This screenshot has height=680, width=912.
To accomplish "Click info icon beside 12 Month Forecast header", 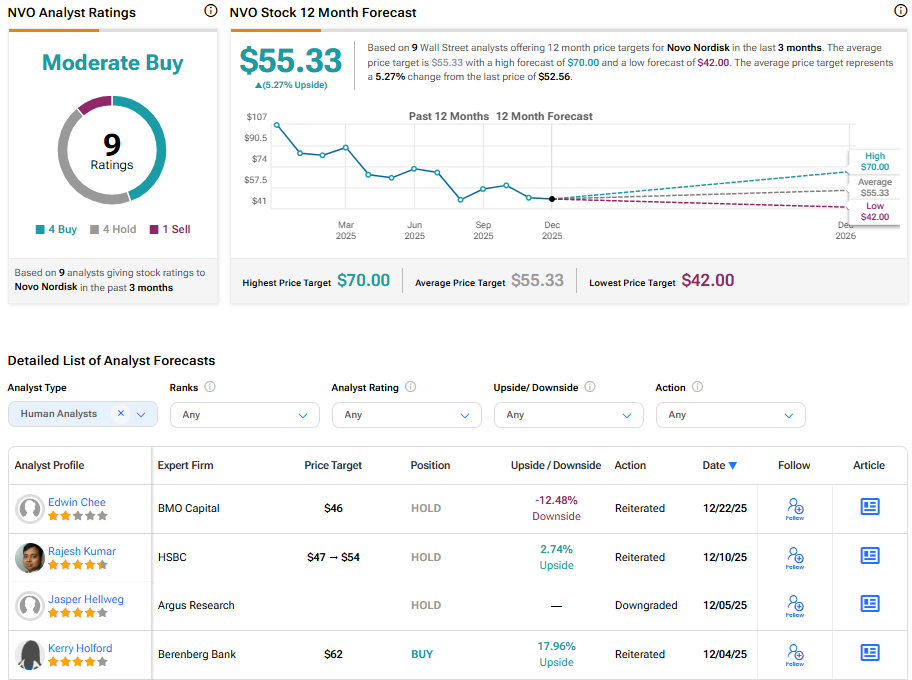I will click(x=900, y=11).
